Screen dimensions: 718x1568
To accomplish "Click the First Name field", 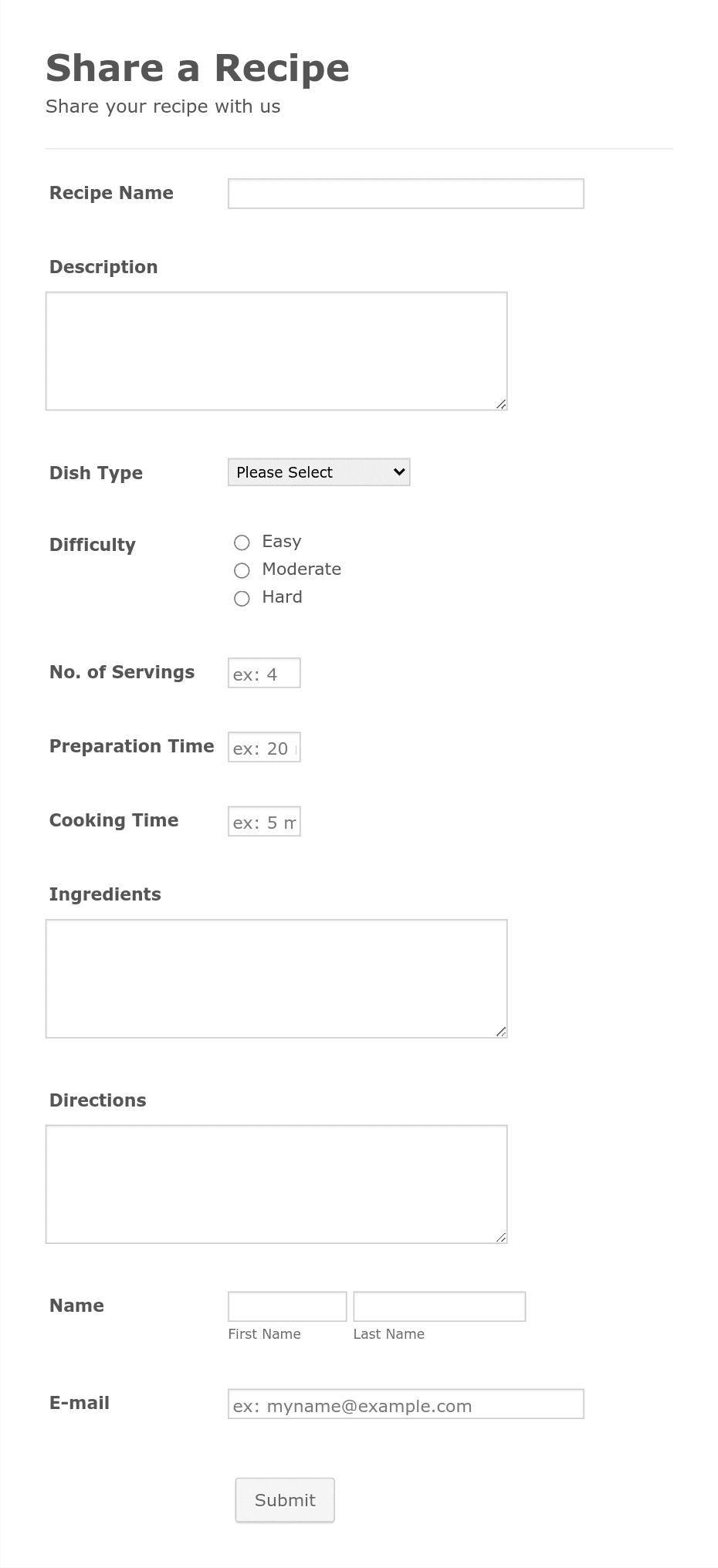I will pyautogui.click(x=286, y=1306).
